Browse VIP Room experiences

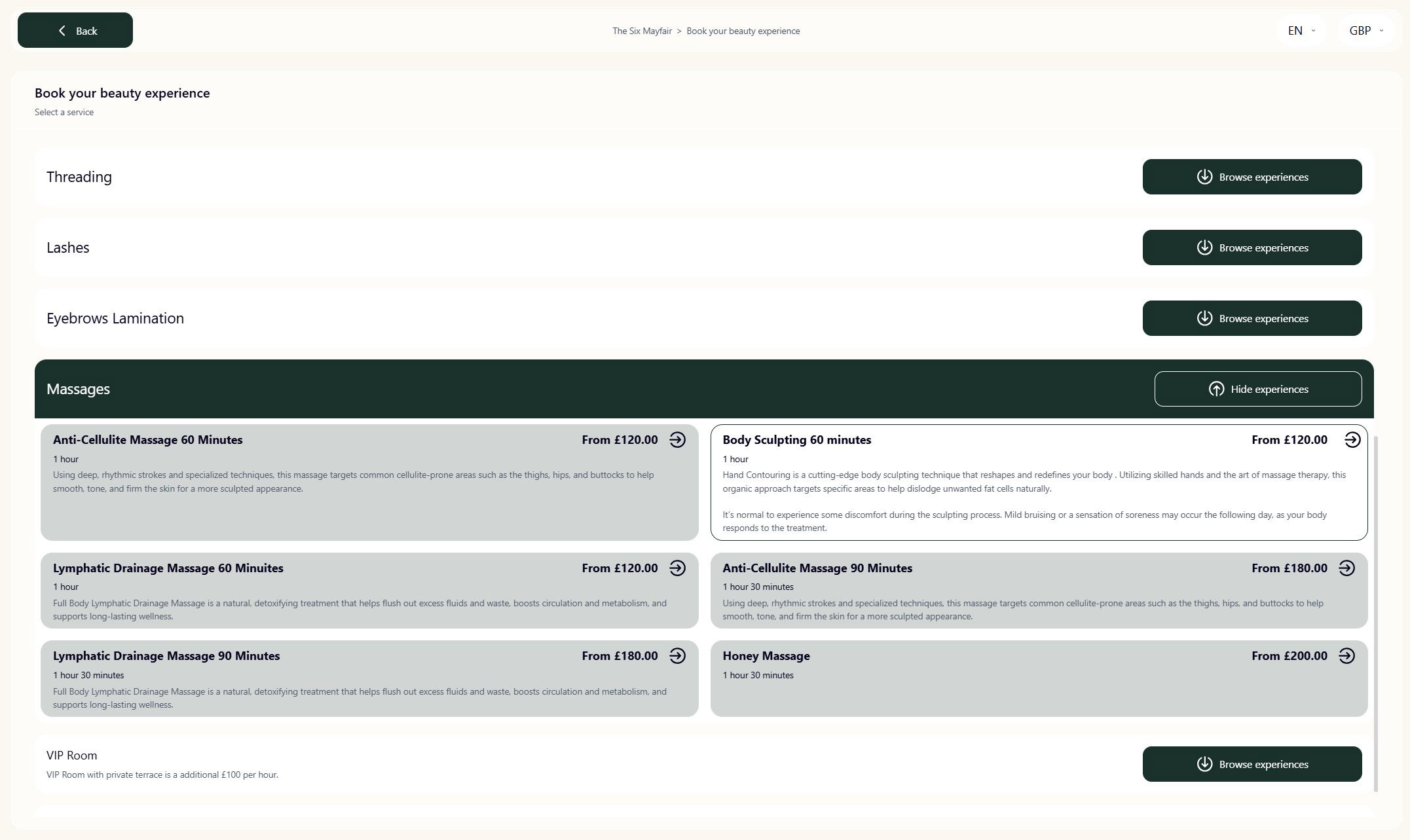pyautogui.click(x=1252, y=764)
